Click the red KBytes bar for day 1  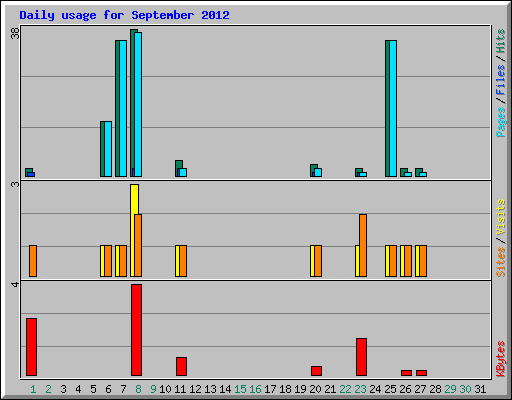pos(31,347)
